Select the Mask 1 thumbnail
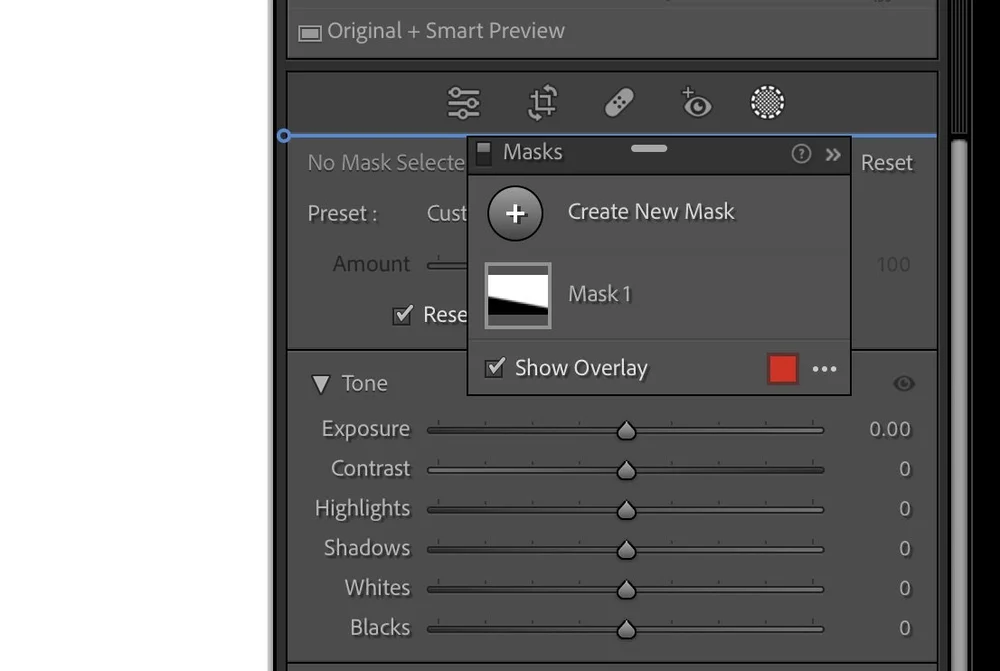 pyautogui.click(x=518, y=295)
